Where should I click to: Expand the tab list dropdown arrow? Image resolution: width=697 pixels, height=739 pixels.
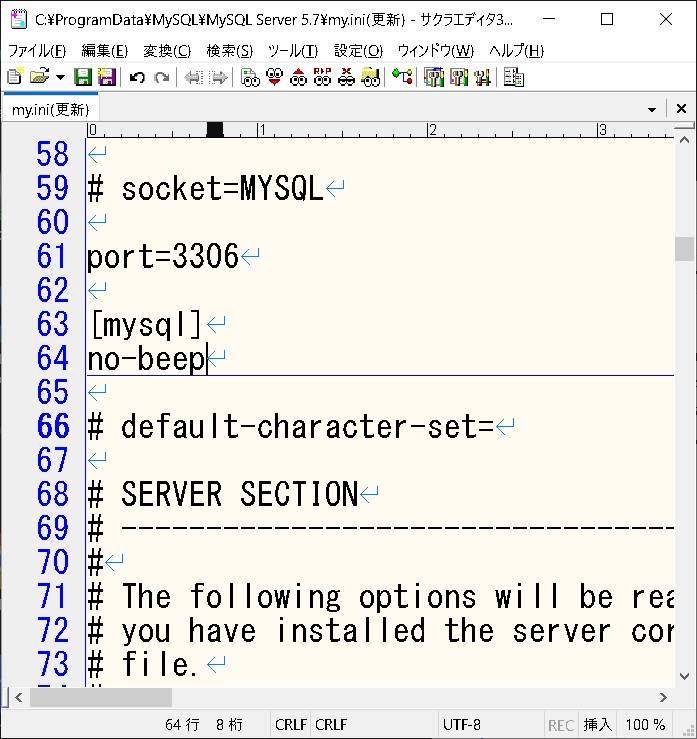[652, 109]
